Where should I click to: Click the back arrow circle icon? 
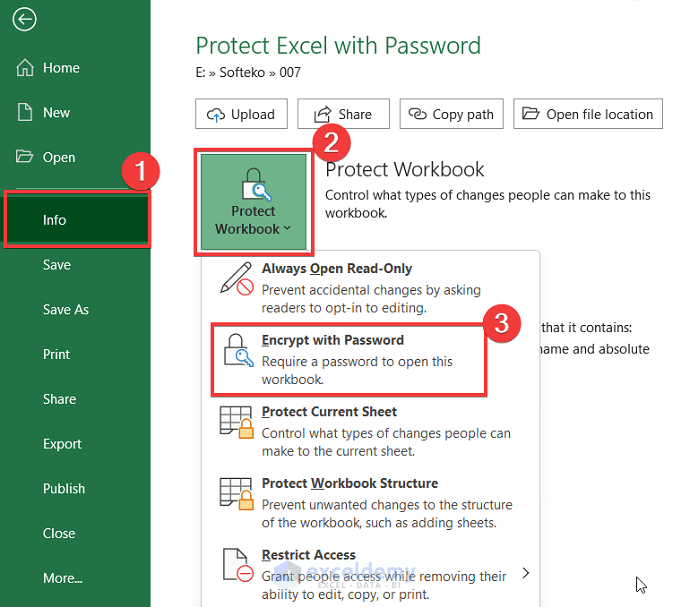(24, 19)
